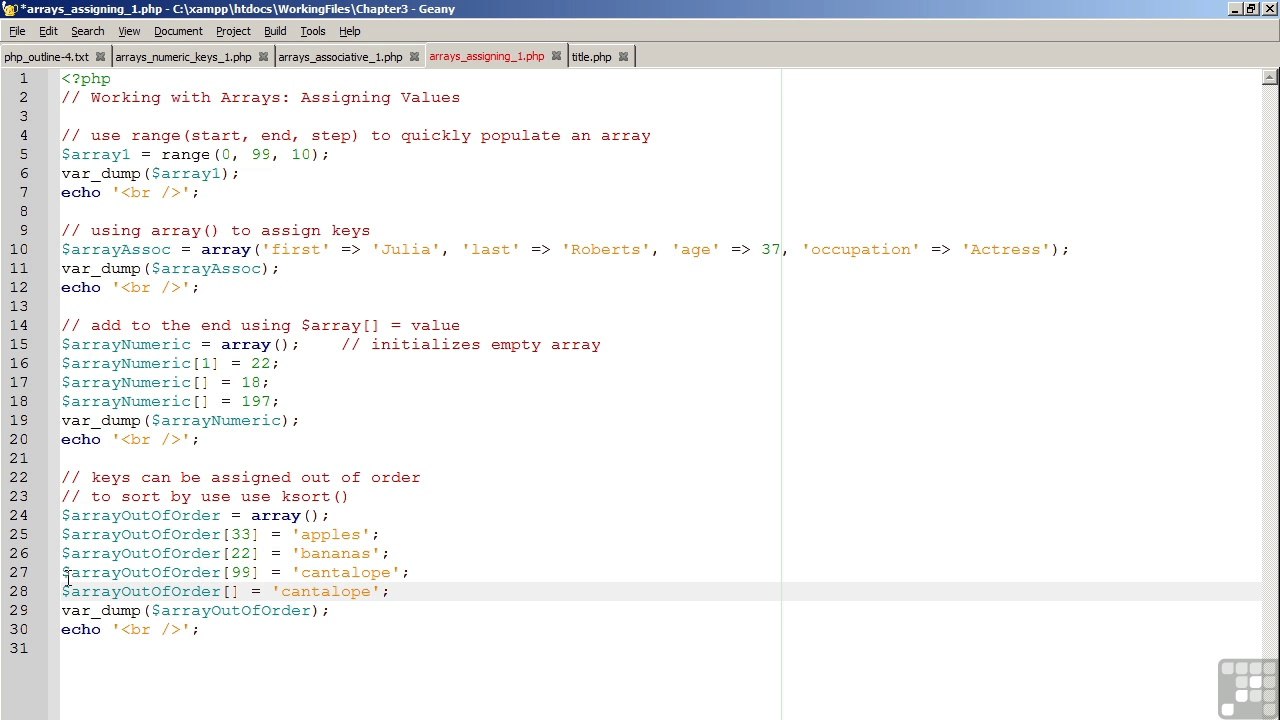Switch to the arrays_numeric_keys_1.php tab
Screen dimensions: 1280x720
[x=183, y=57]
